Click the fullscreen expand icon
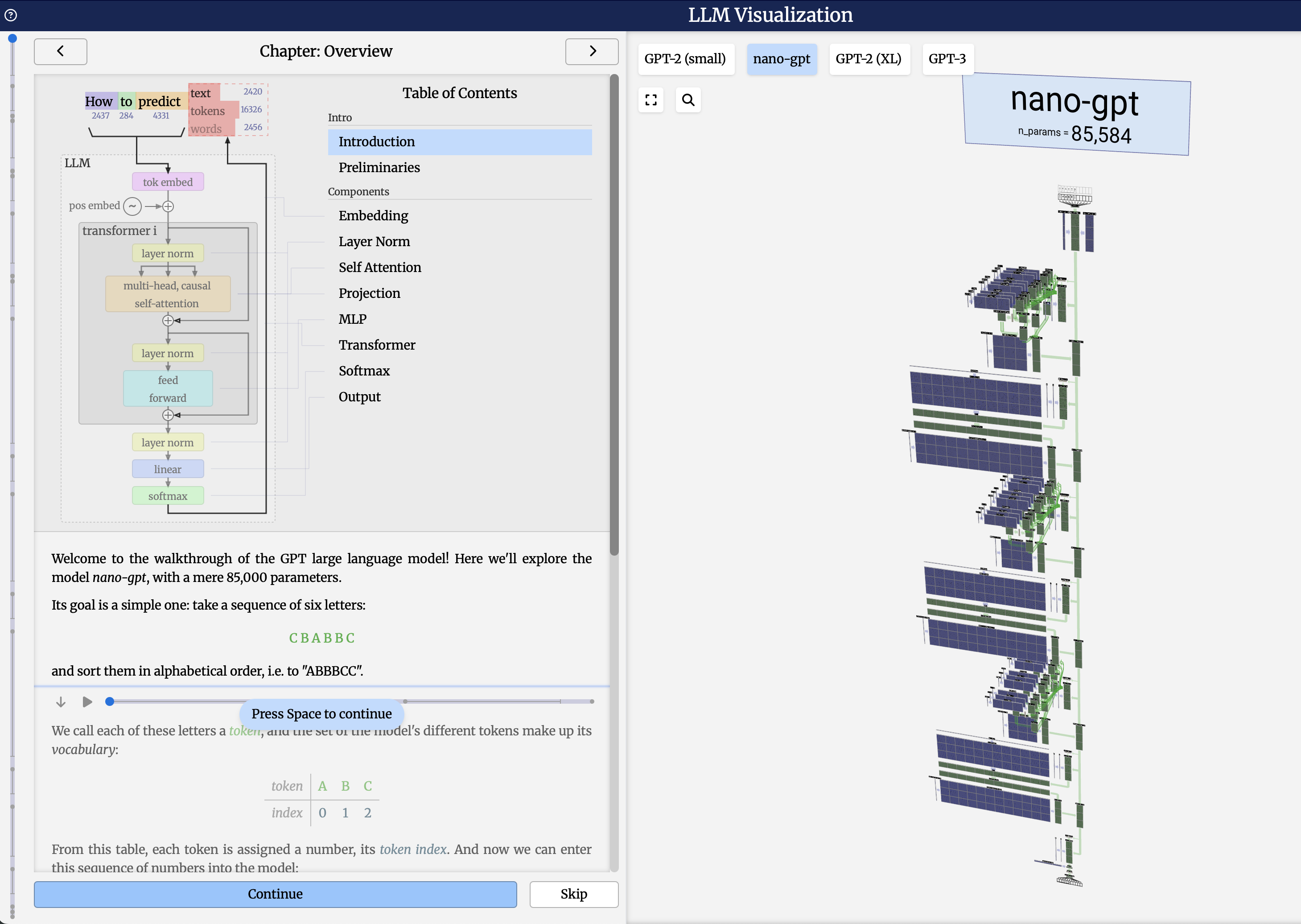The height and width of the screenshot is (924, 1301). [x=651, y=100]
